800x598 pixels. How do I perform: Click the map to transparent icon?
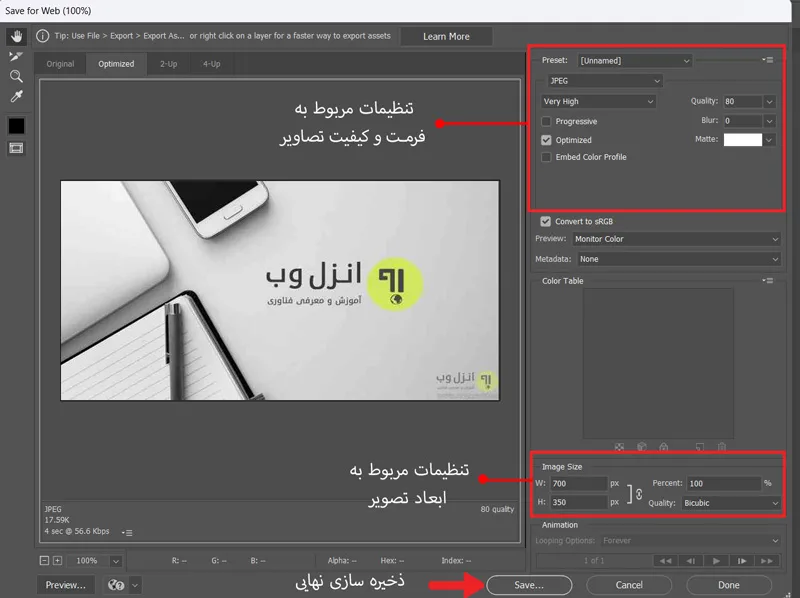(619, 446)
